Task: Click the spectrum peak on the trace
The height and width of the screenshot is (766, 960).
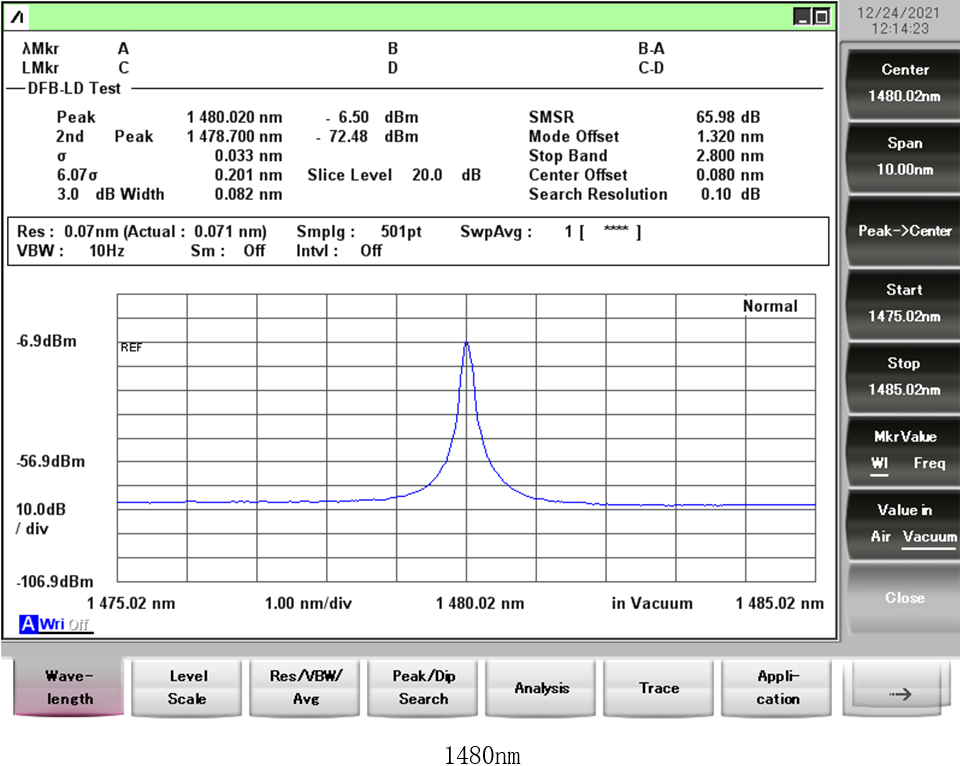Action: (x=467, y=344)
